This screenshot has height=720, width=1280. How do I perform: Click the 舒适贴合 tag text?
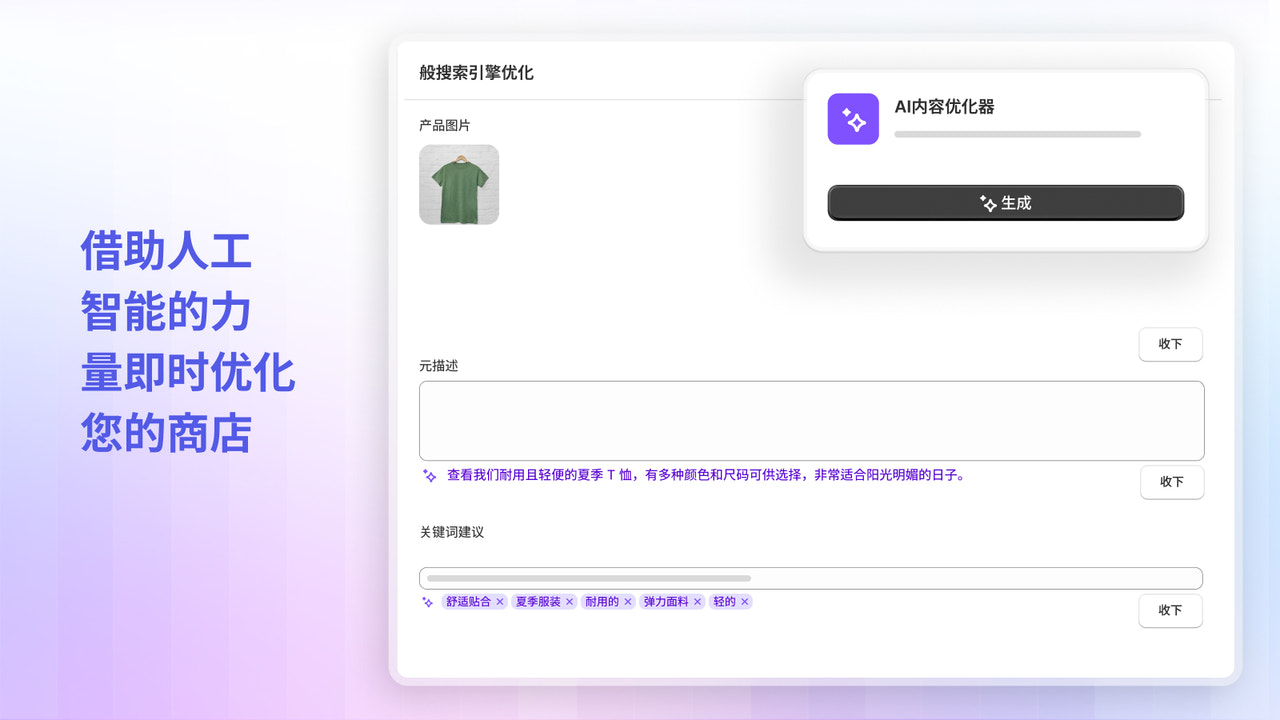(468, 602)
